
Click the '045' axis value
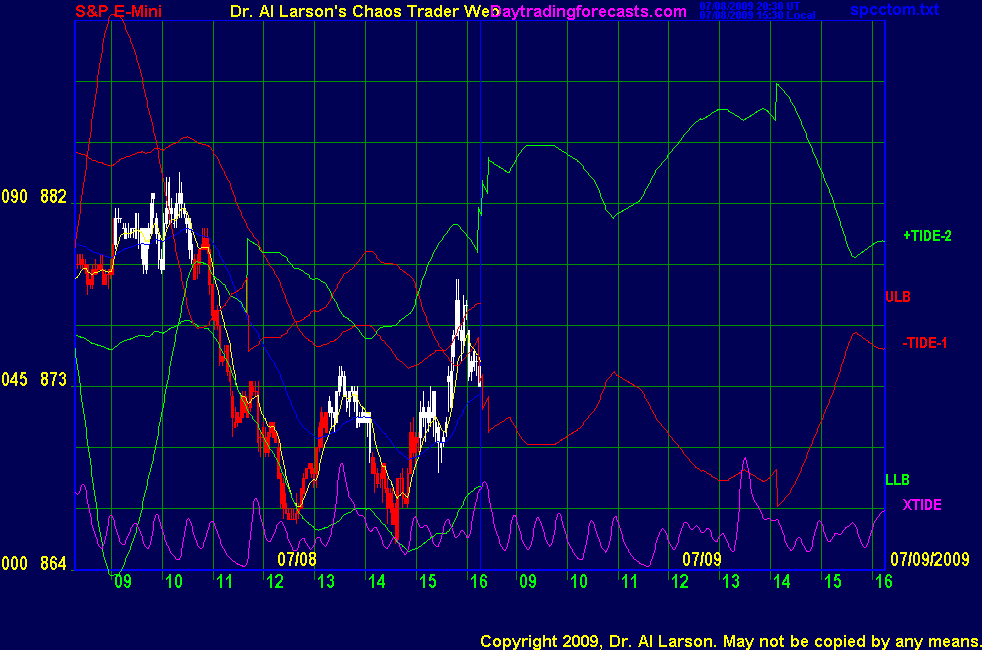14,379
